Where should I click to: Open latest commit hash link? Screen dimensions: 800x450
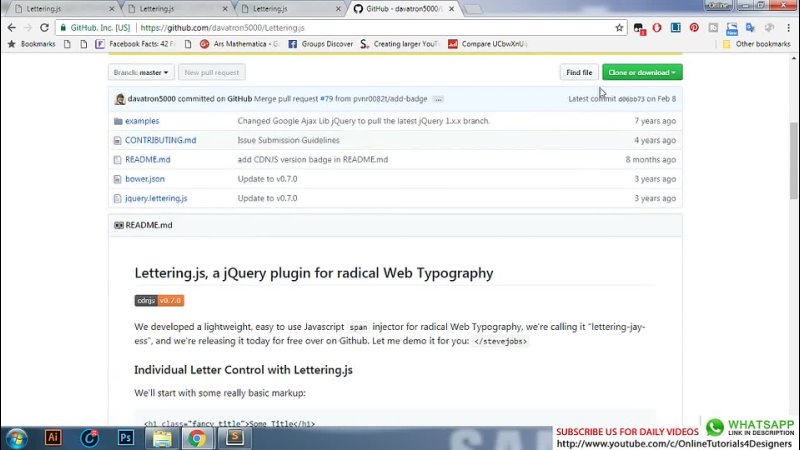coord(631,99)
